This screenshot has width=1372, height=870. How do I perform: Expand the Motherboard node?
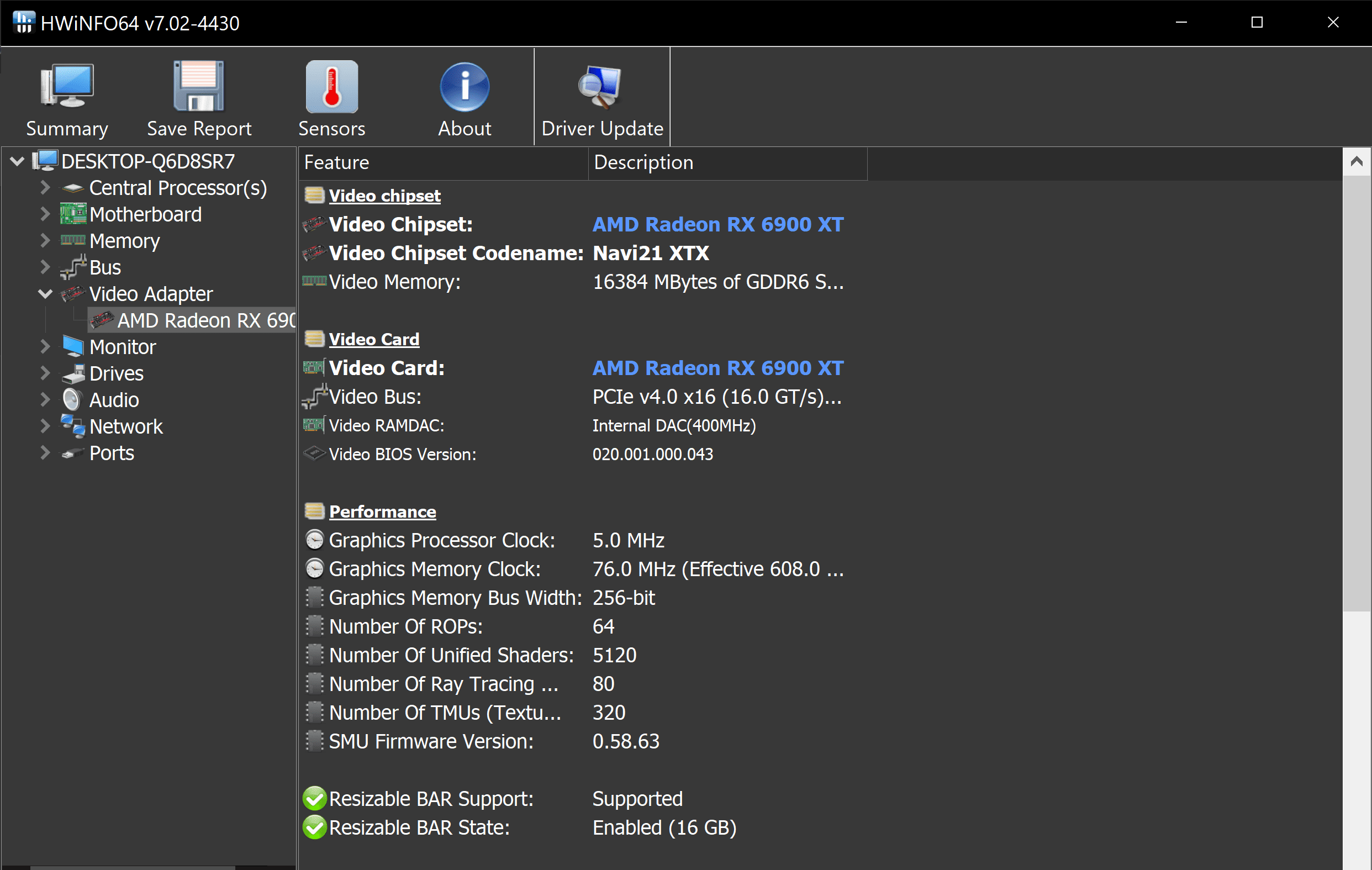(x=45, y=214)
